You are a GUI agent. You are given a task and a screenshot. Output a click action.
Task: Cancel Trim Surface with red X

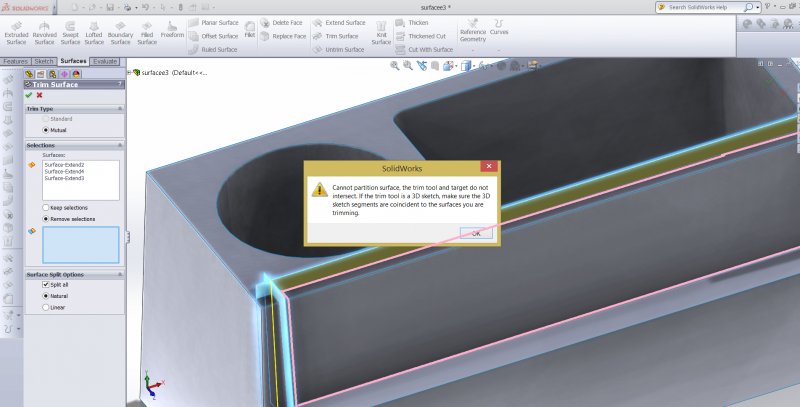(x=39, y=95)
